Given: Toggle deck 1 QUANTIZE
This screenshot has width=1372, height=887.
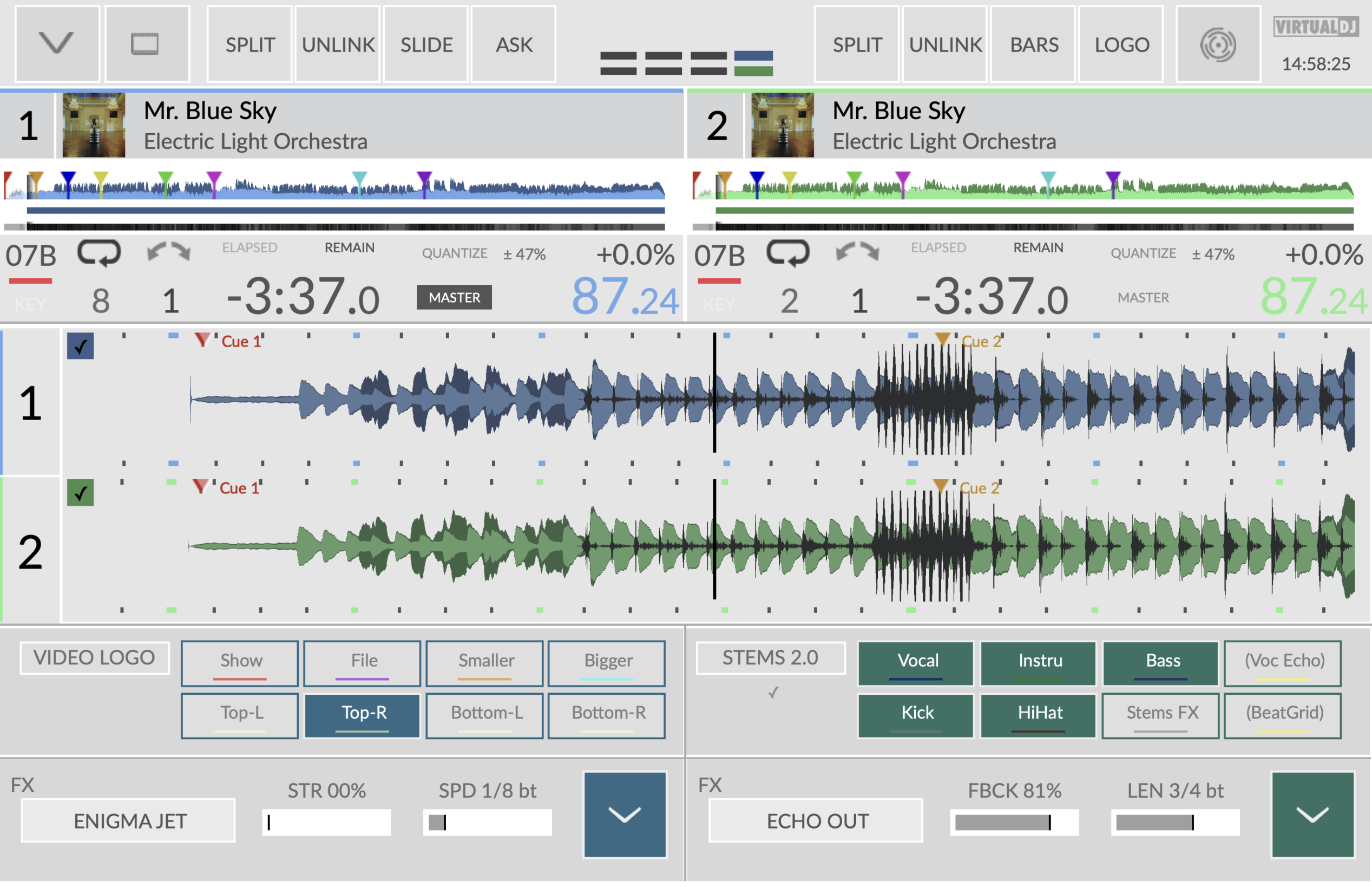Looking at the screenshot, I should pos(455,253).
